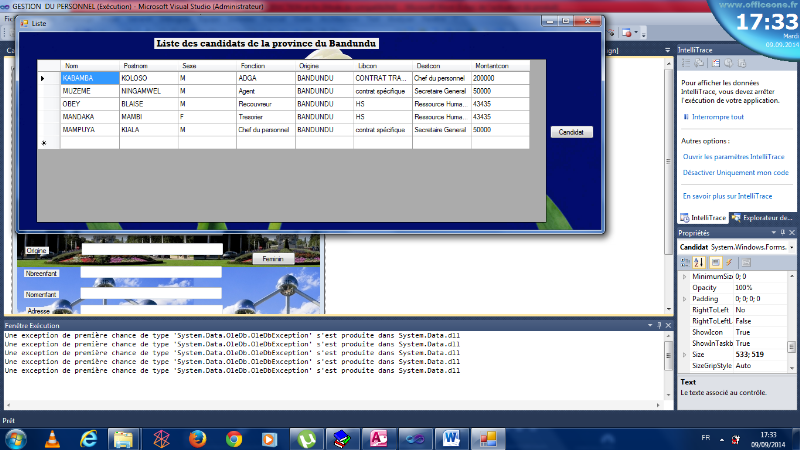Open the stacked books app in the taskbar

pos(342,439)
